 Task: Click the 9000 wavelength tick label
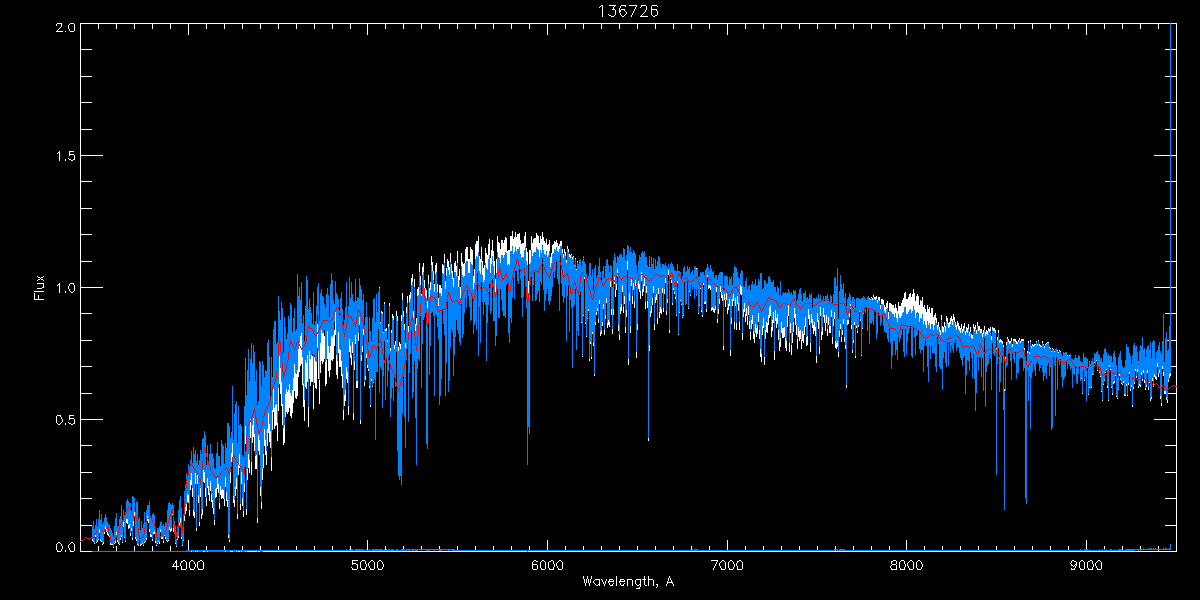(x=1087, y=564)
